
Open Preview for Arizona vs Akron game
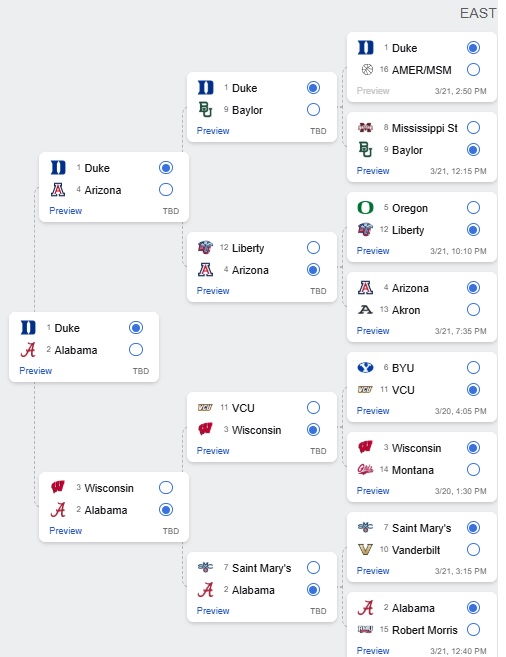pyautogui.click(x=373, y=331)
